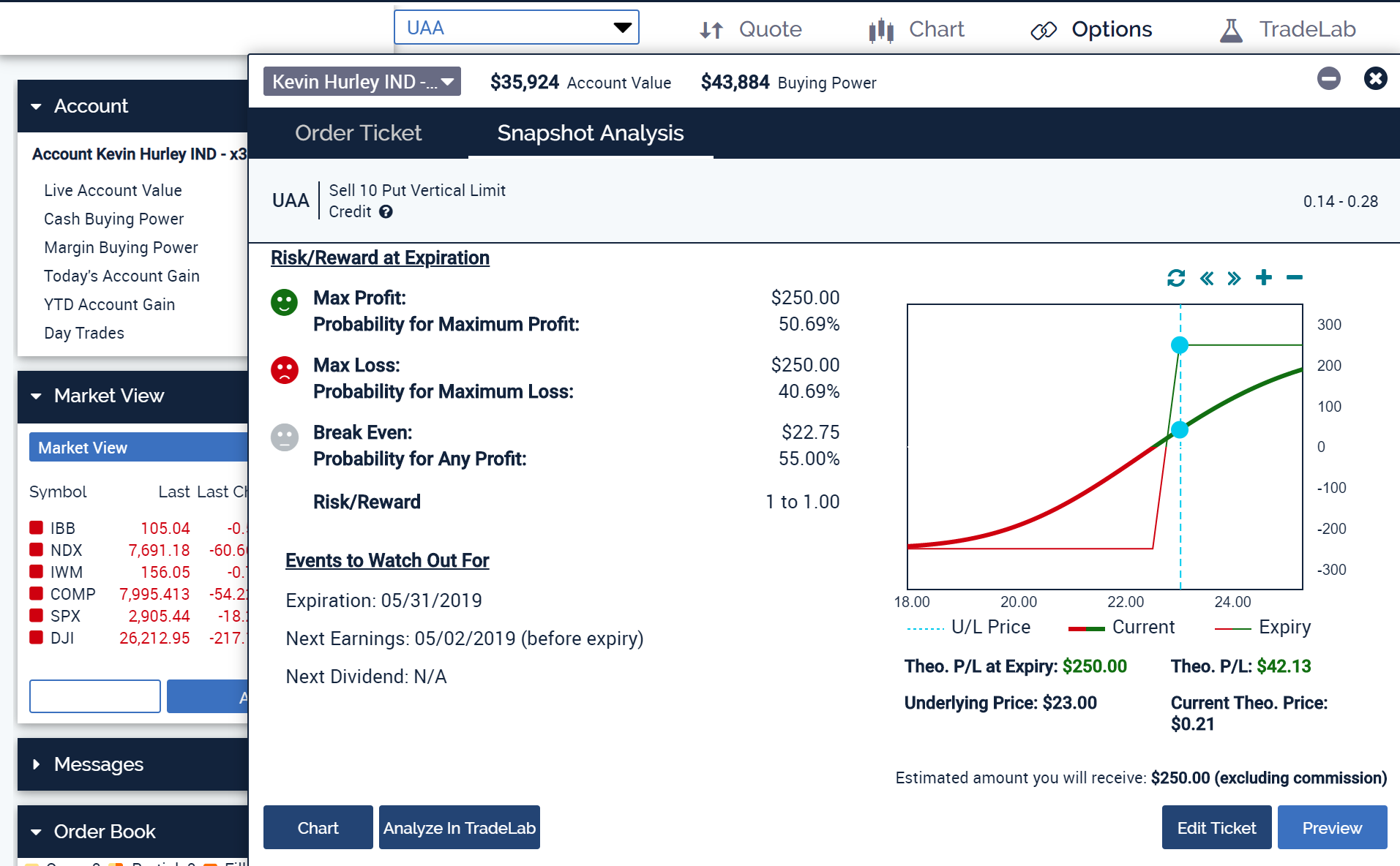Image resolution: width=1400 pixels, height=866 pixels.
Task: Zoom out chart with minus icon
Action: [x=1294, y=278]
